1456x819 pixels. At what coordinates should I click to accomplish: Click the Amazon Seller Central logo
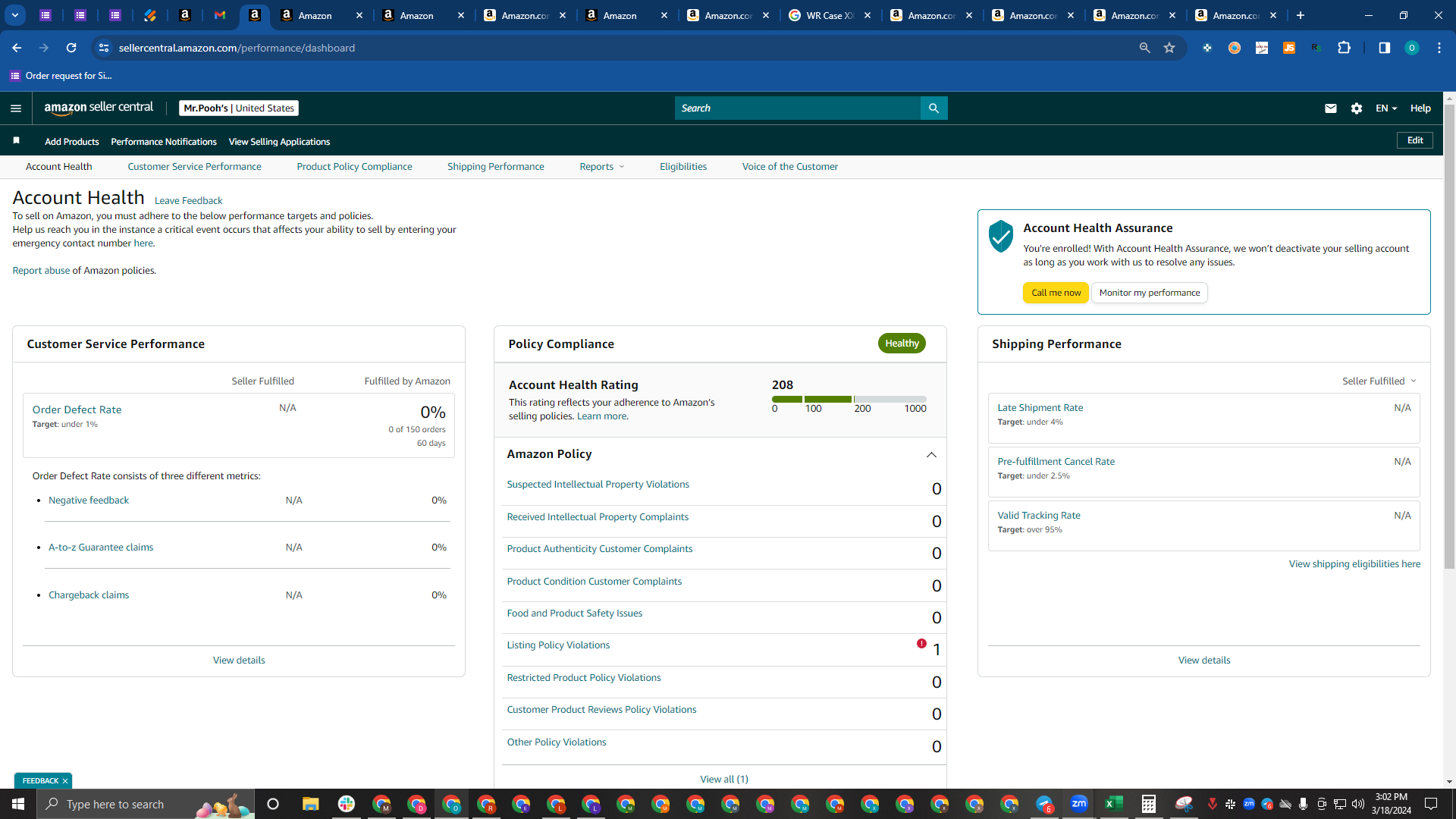(x=99, y=108)
